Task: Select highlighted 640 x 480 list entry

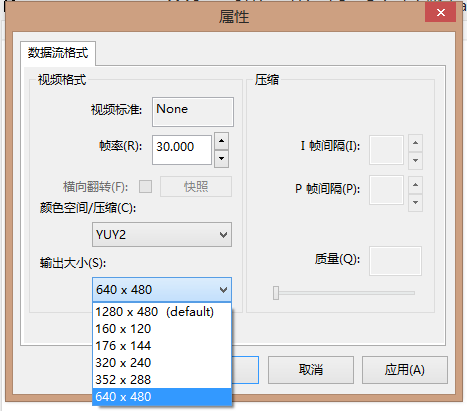Action: tap(162, 397)
